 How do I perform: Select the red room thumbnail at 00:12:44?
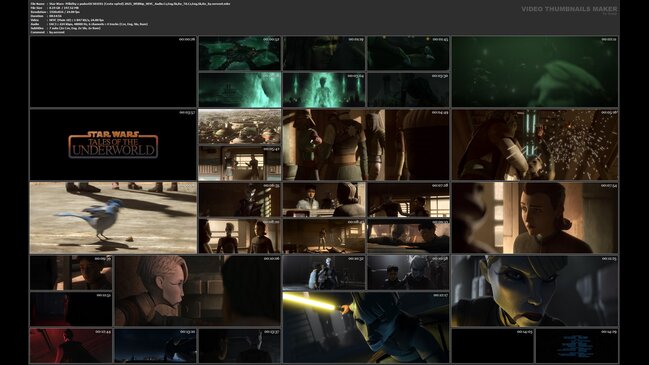click(x=71, y=346)
